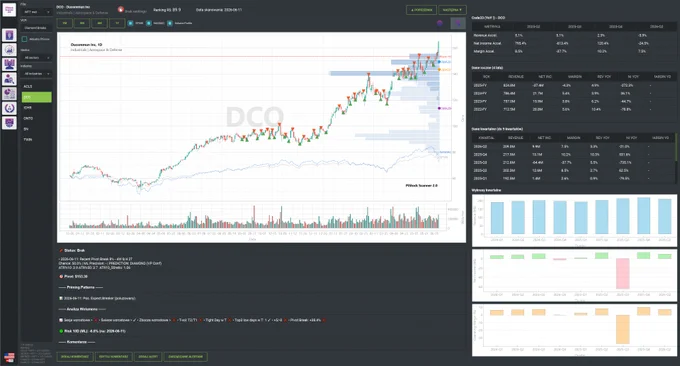
Task: Click the Dodaj komentarz button
Action: coord(75,357)
